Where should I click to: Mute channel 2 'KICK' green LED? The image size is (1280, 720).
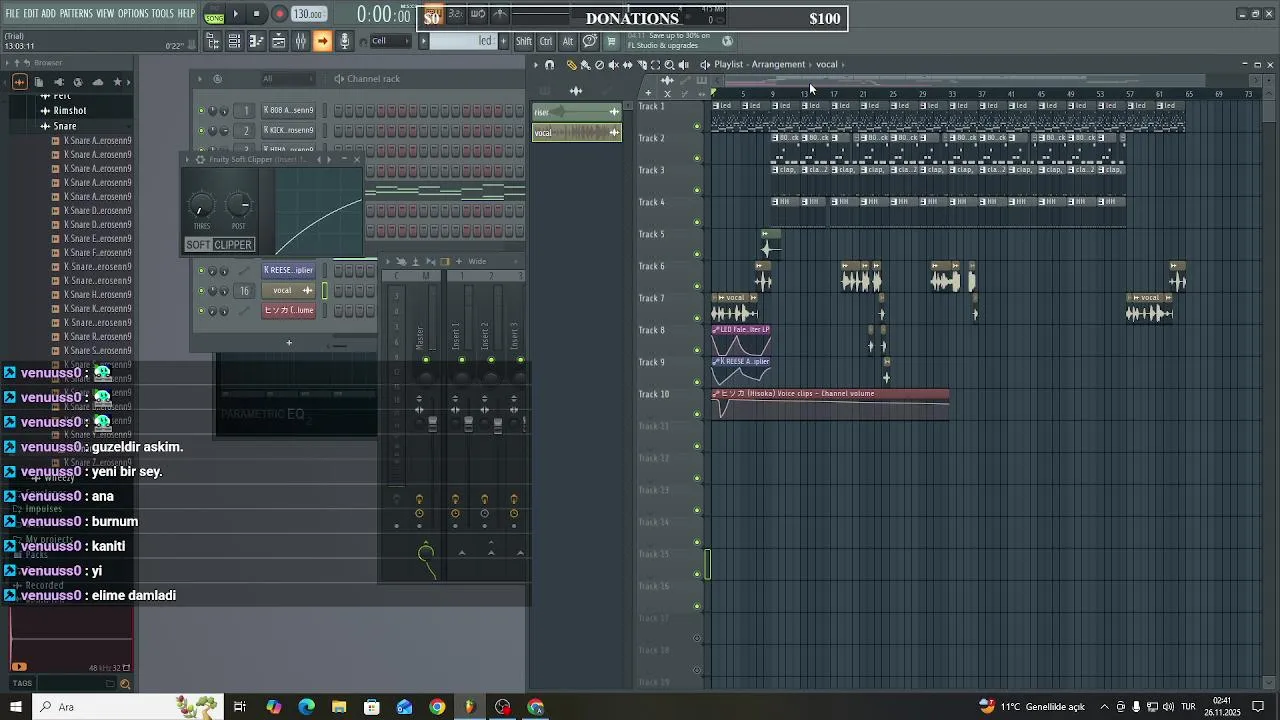tap(201, 131)
